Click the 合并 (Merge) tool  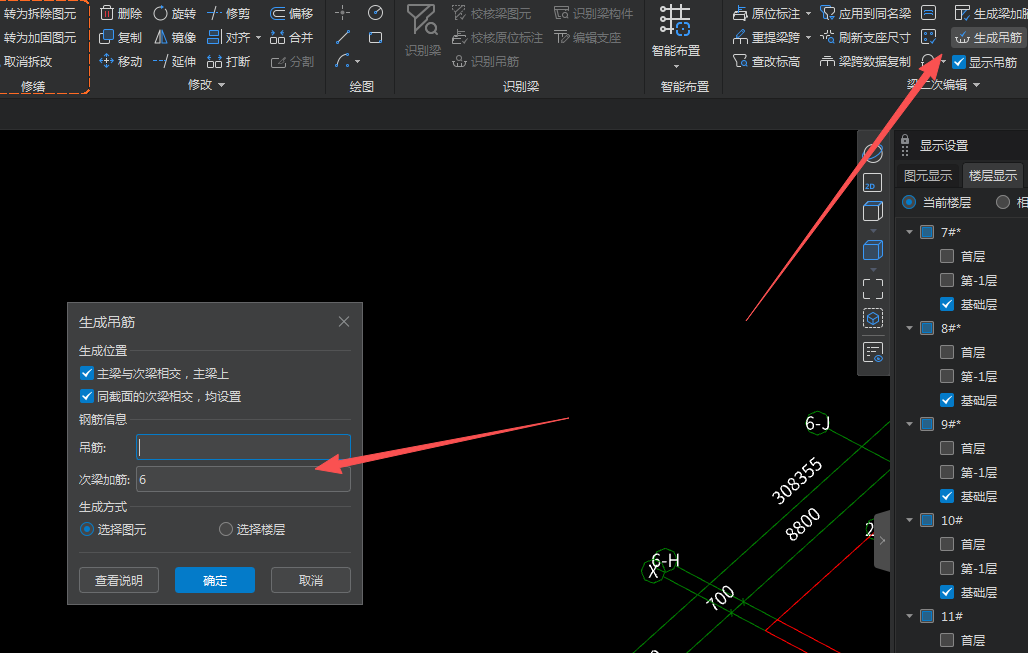pyautogui.click(x=292, y=37)
